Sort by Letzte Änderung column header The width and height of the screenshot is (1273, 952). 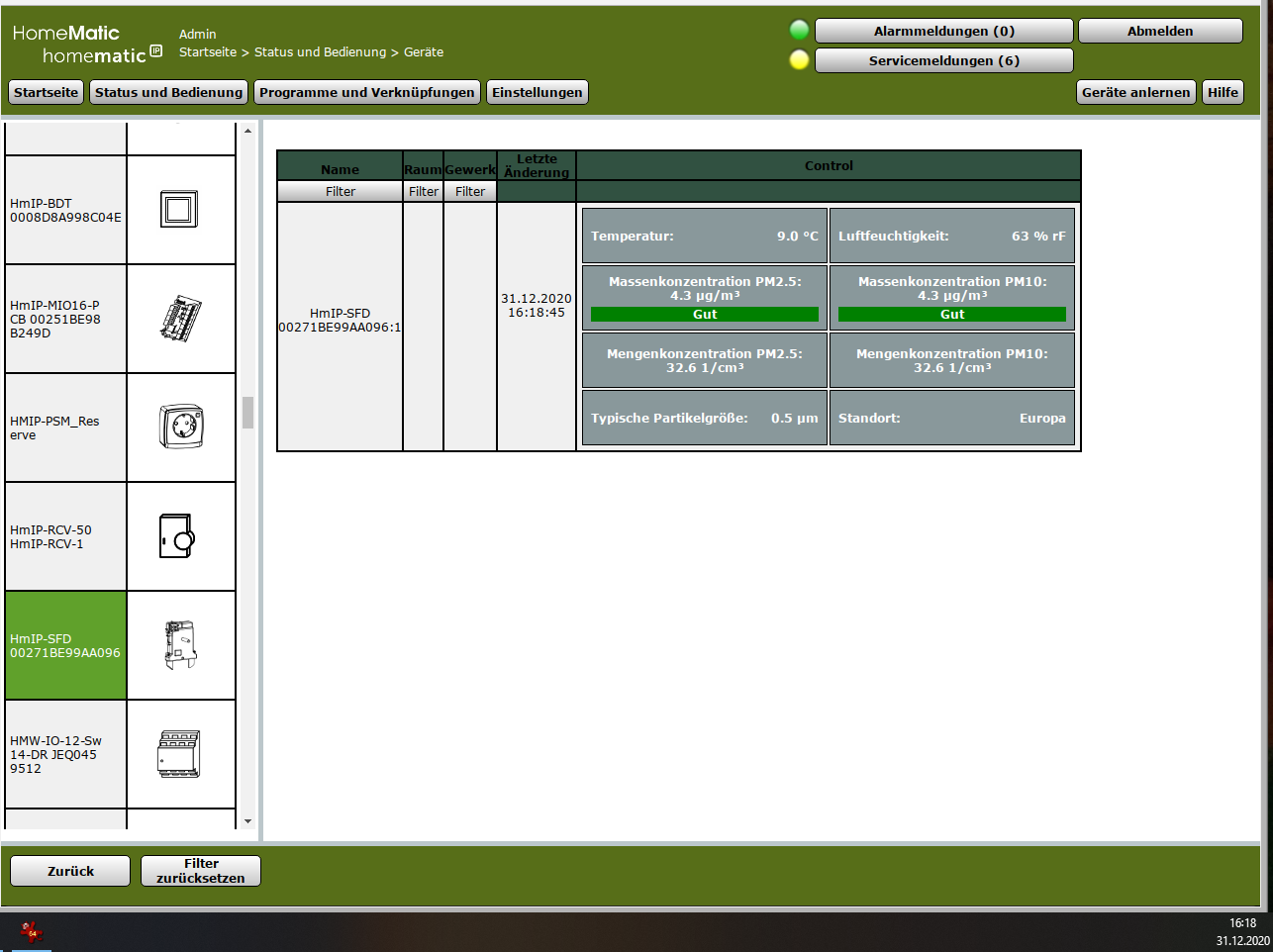(x=537, y=165)
